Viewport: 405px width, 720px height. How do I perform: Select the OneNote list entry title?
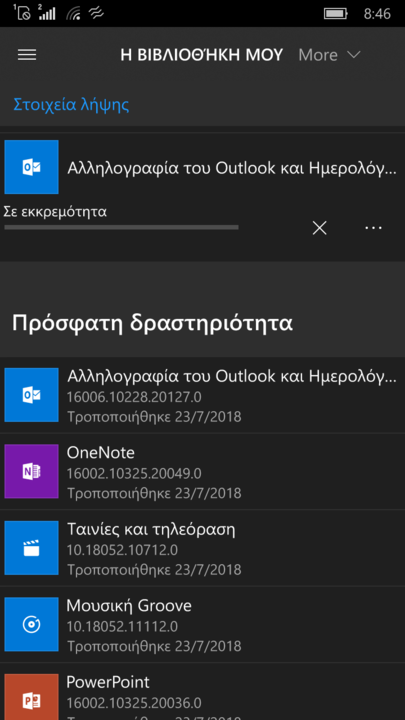click(101, 453)
